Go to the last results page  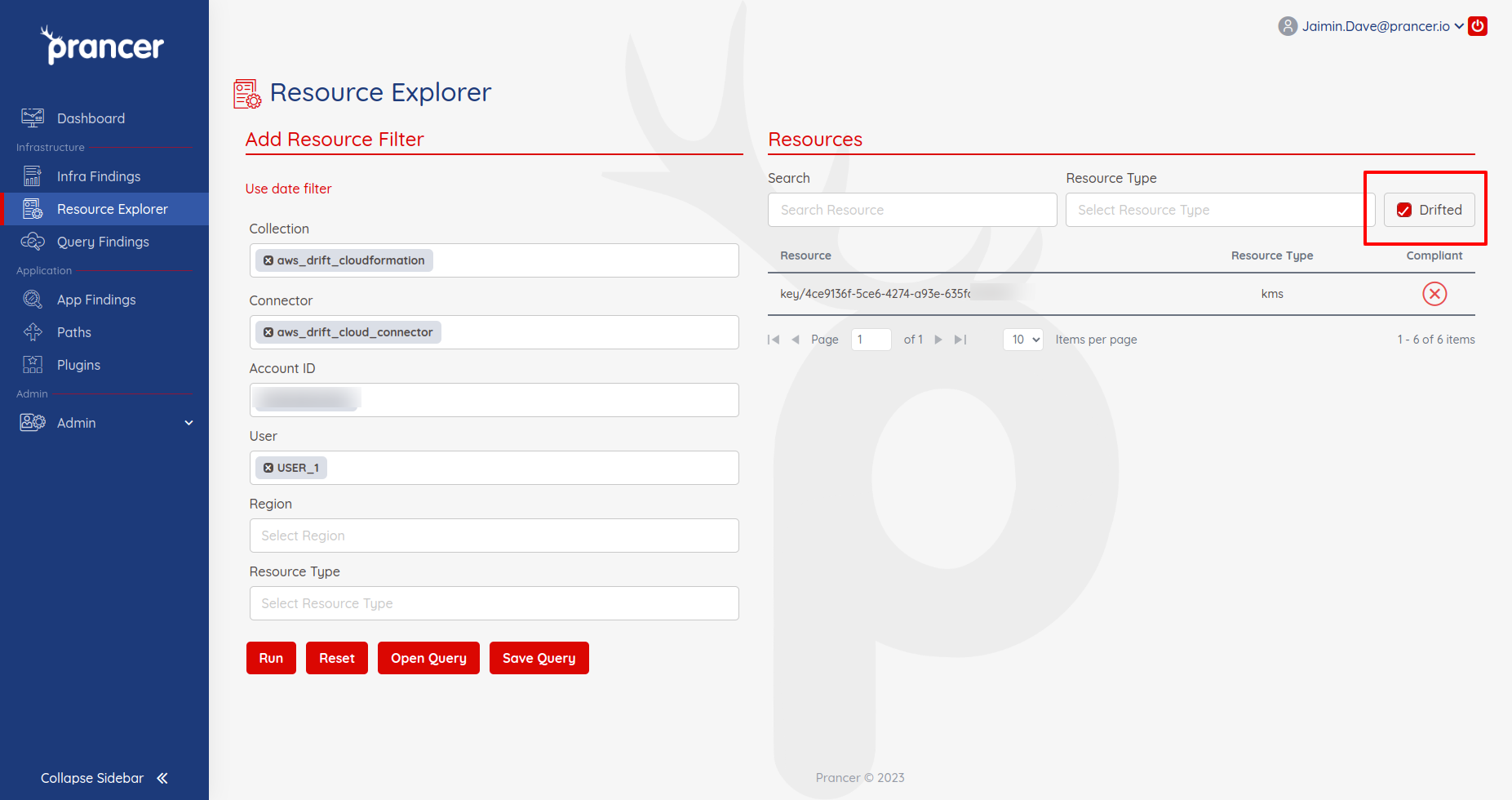[960, 340]
